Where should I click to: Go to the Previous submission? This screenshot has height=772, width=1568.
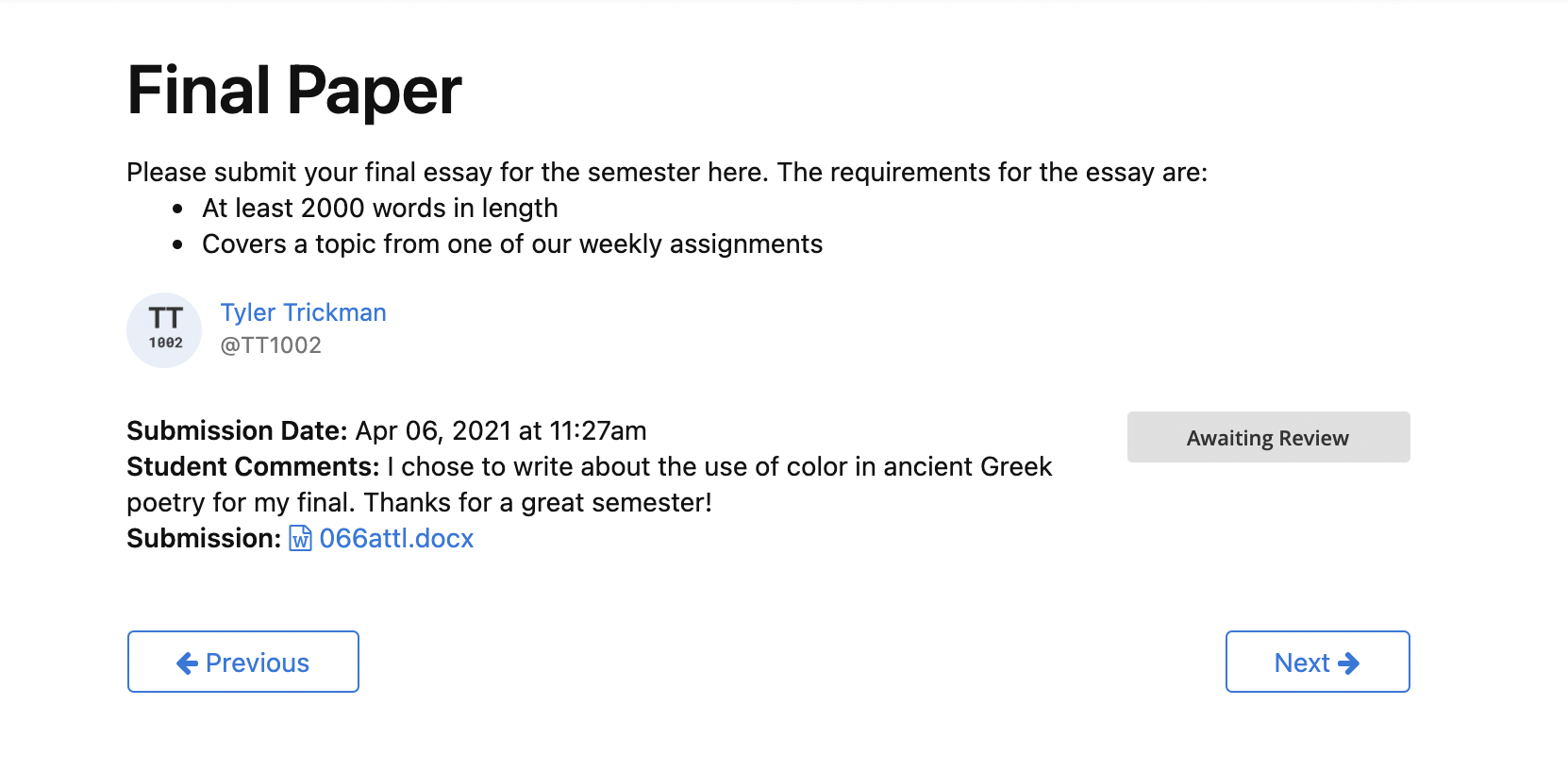pyautogui.click(x=243, y=662)
